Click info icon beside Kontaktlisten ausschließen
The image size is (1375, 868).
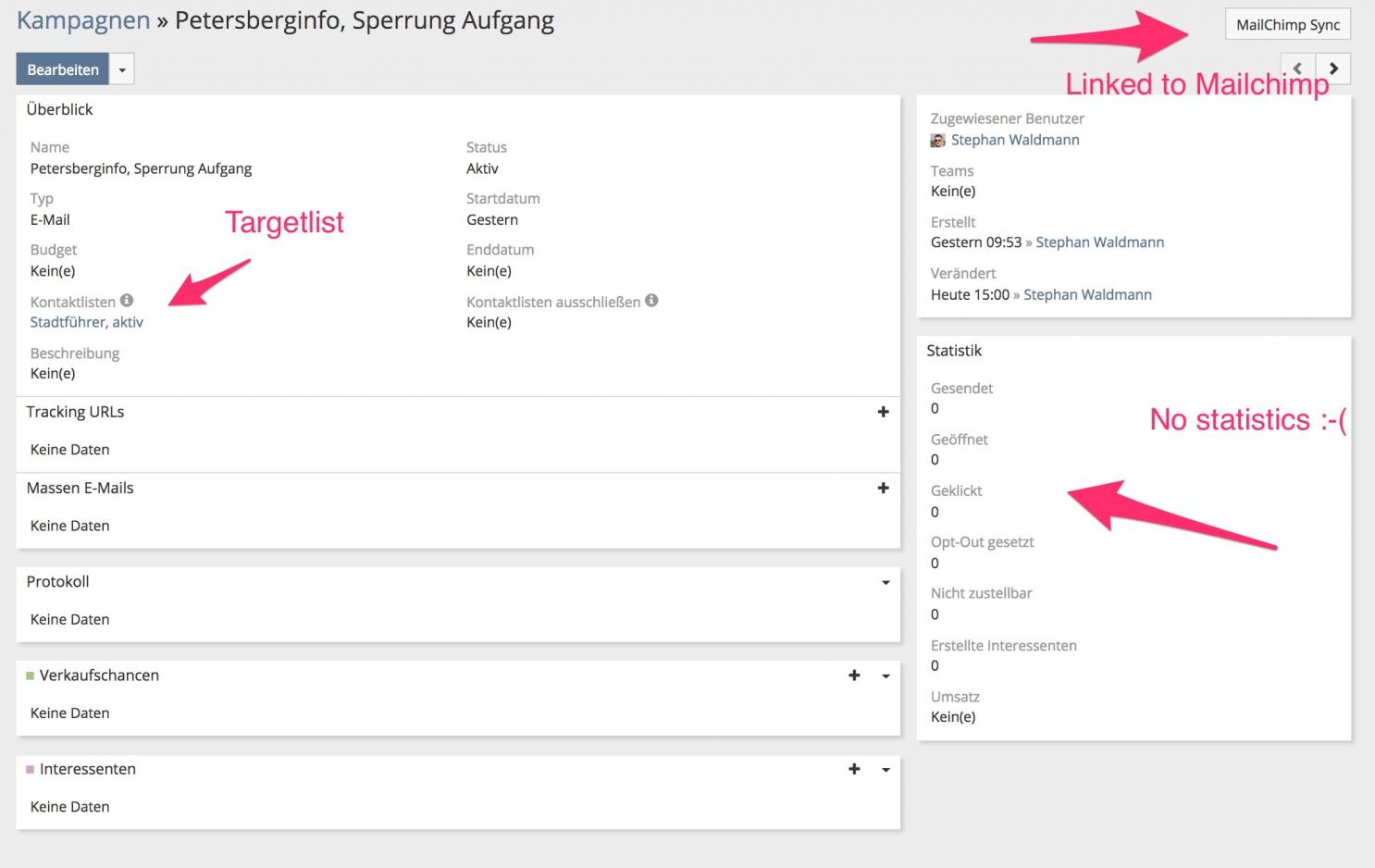click(x=651, y=301)
